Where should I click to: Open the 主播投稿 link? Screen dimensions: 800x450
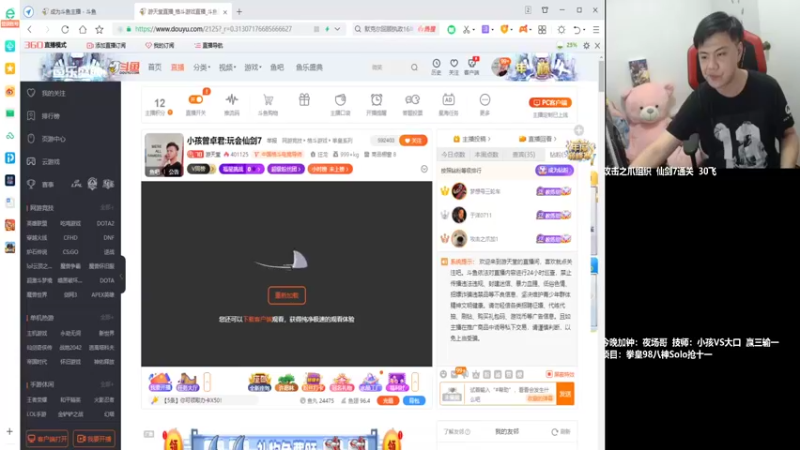point(472,139)
